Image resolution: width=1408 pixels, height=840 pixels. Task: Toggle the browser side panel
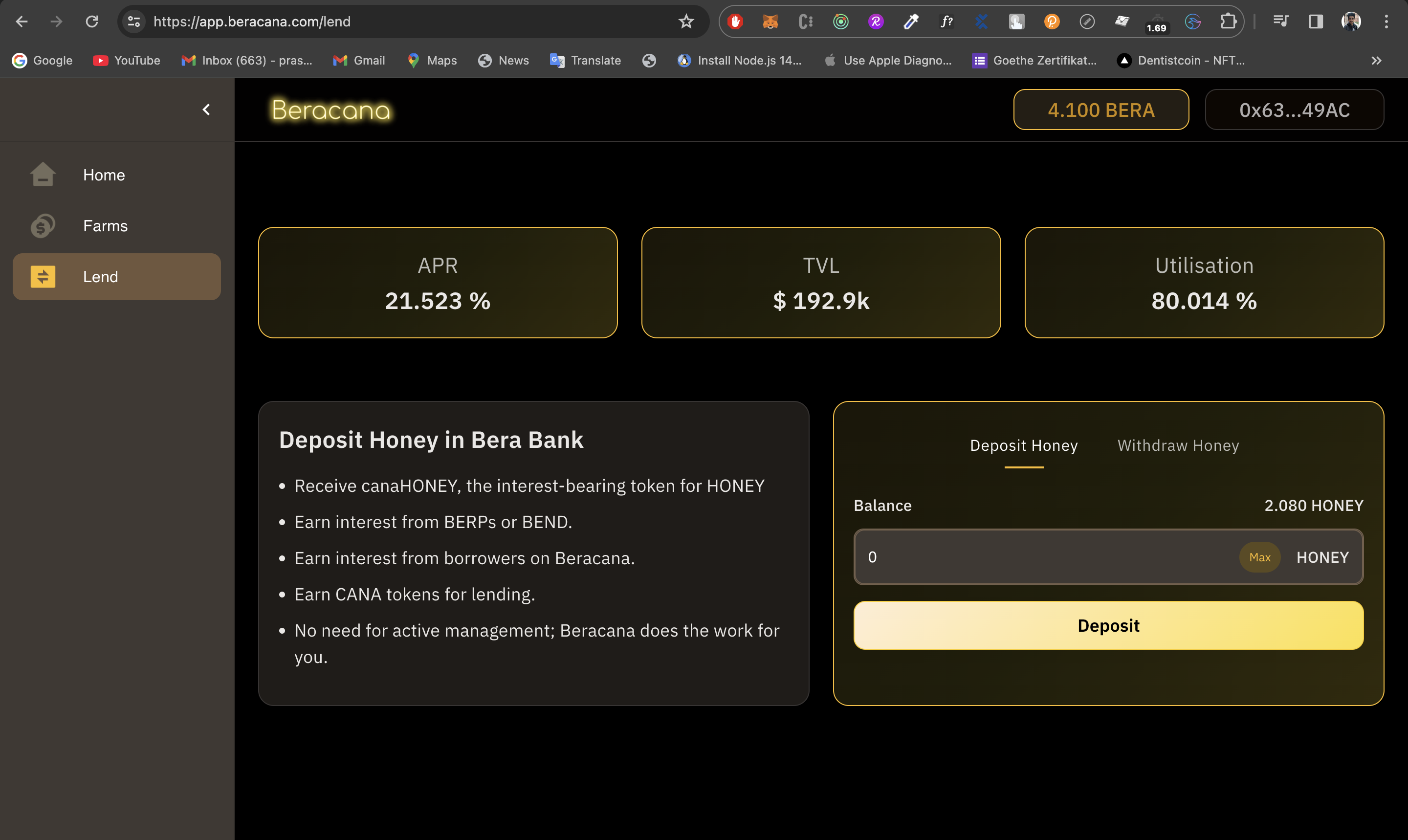1315,22
